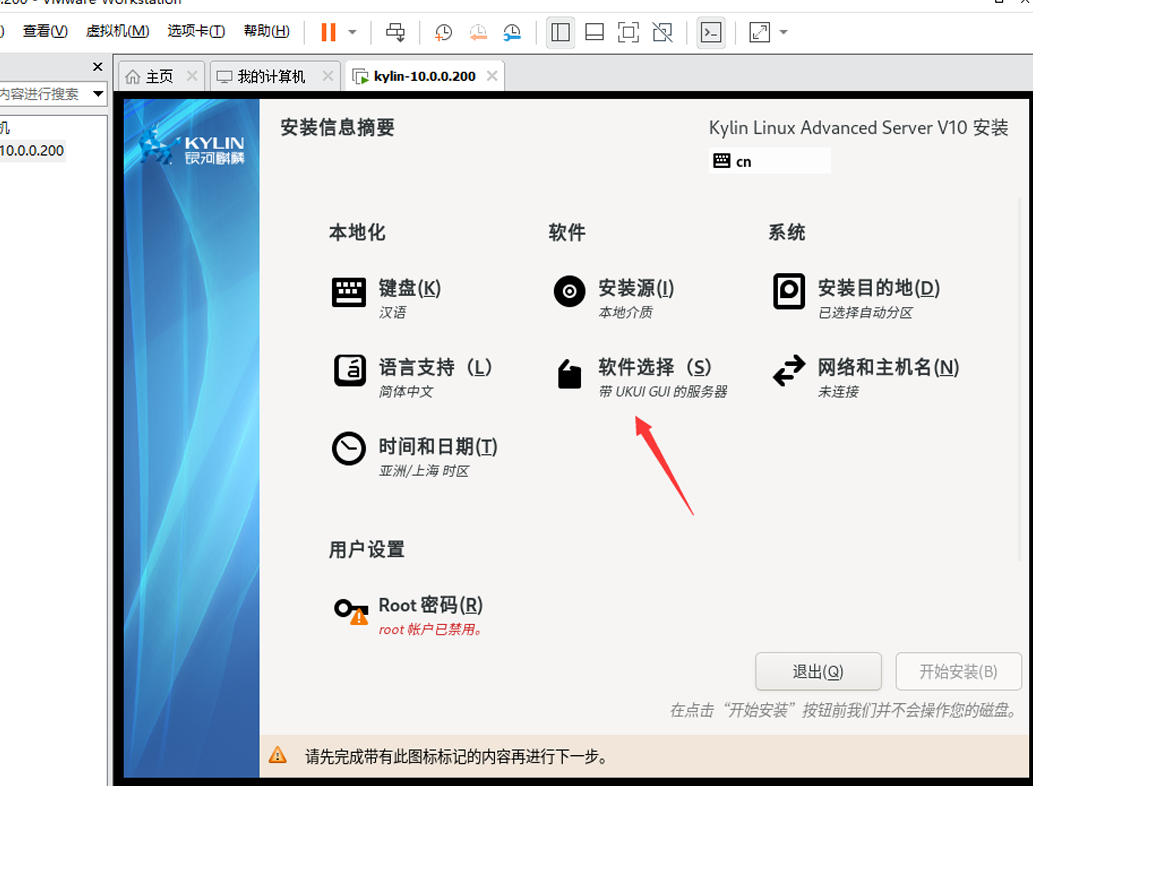Open 安装目的地(D) settings
The image size is (1170, 876).
[879, 288]
